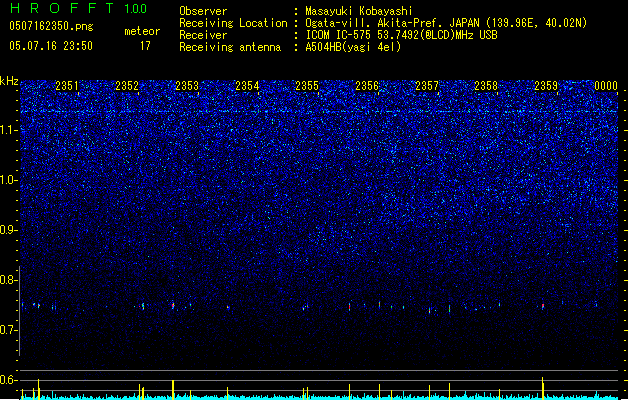
Task: Click receiver text ICOM IC-575 53.7492 MHz USB
Action: coord(402,35)
